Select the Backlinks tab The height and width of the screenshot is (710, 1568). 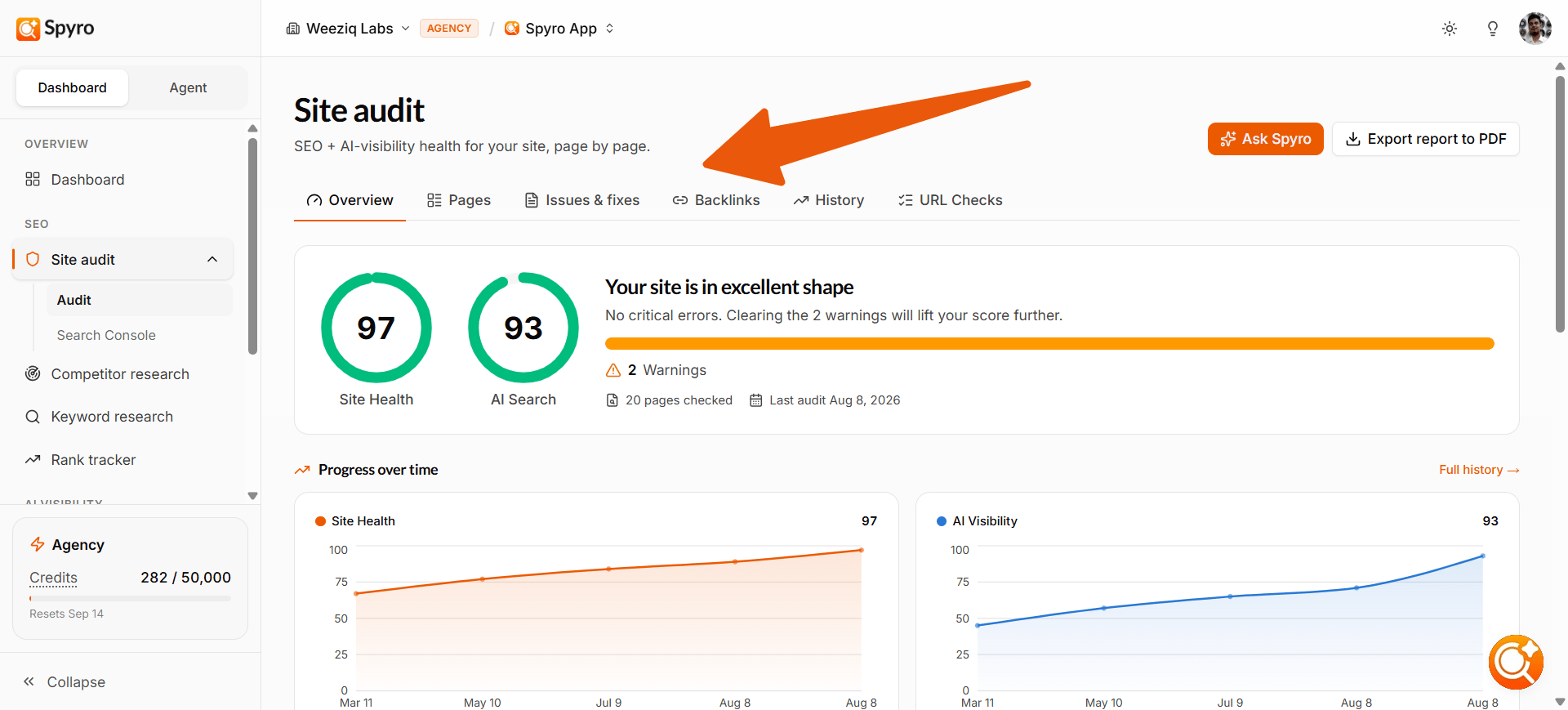[x=716, y=200]
